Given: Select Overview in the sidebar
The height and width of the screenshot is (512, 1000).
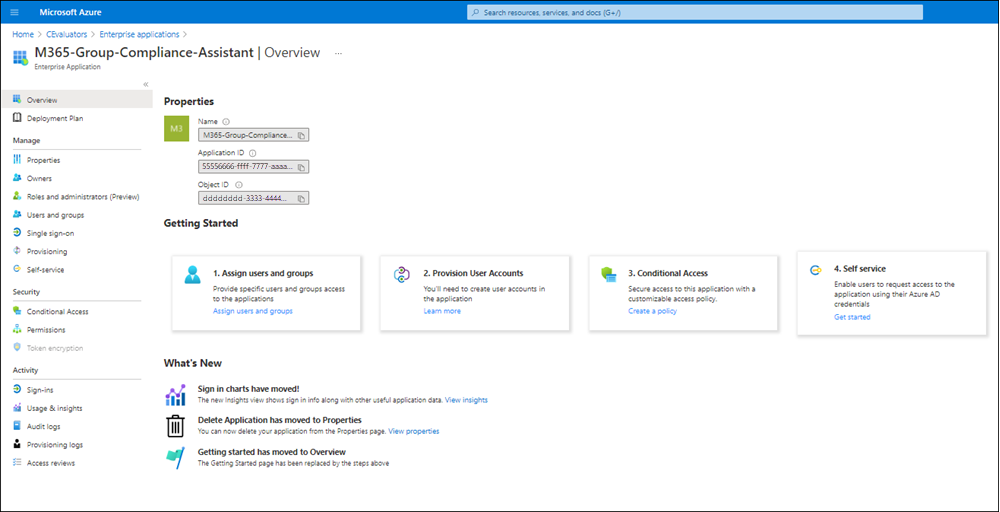Looking at the screenshot, I should (x=77, y=99).
